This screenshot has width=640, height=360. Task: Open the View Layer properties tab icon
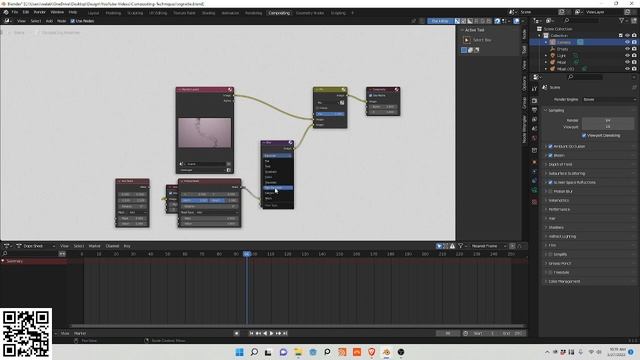[x=534, y=119]
